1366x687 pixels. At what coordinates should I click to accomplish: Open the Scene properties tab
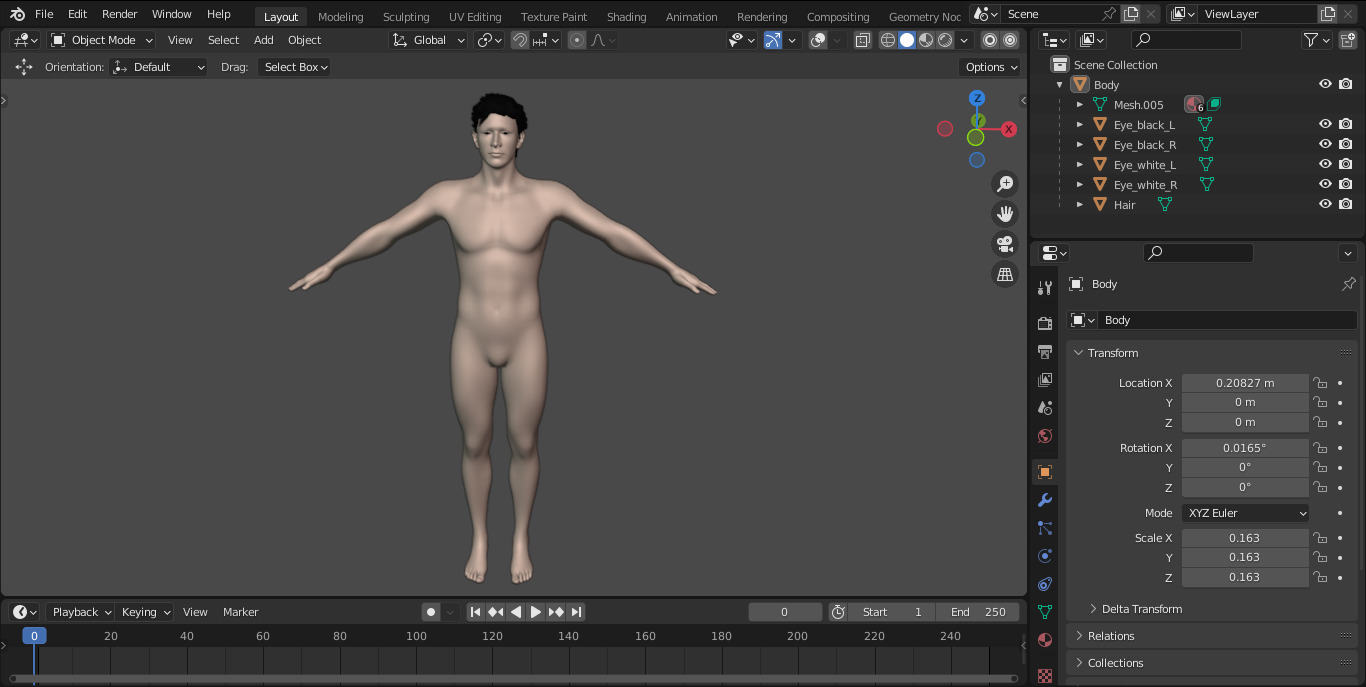pos(1045,408)
